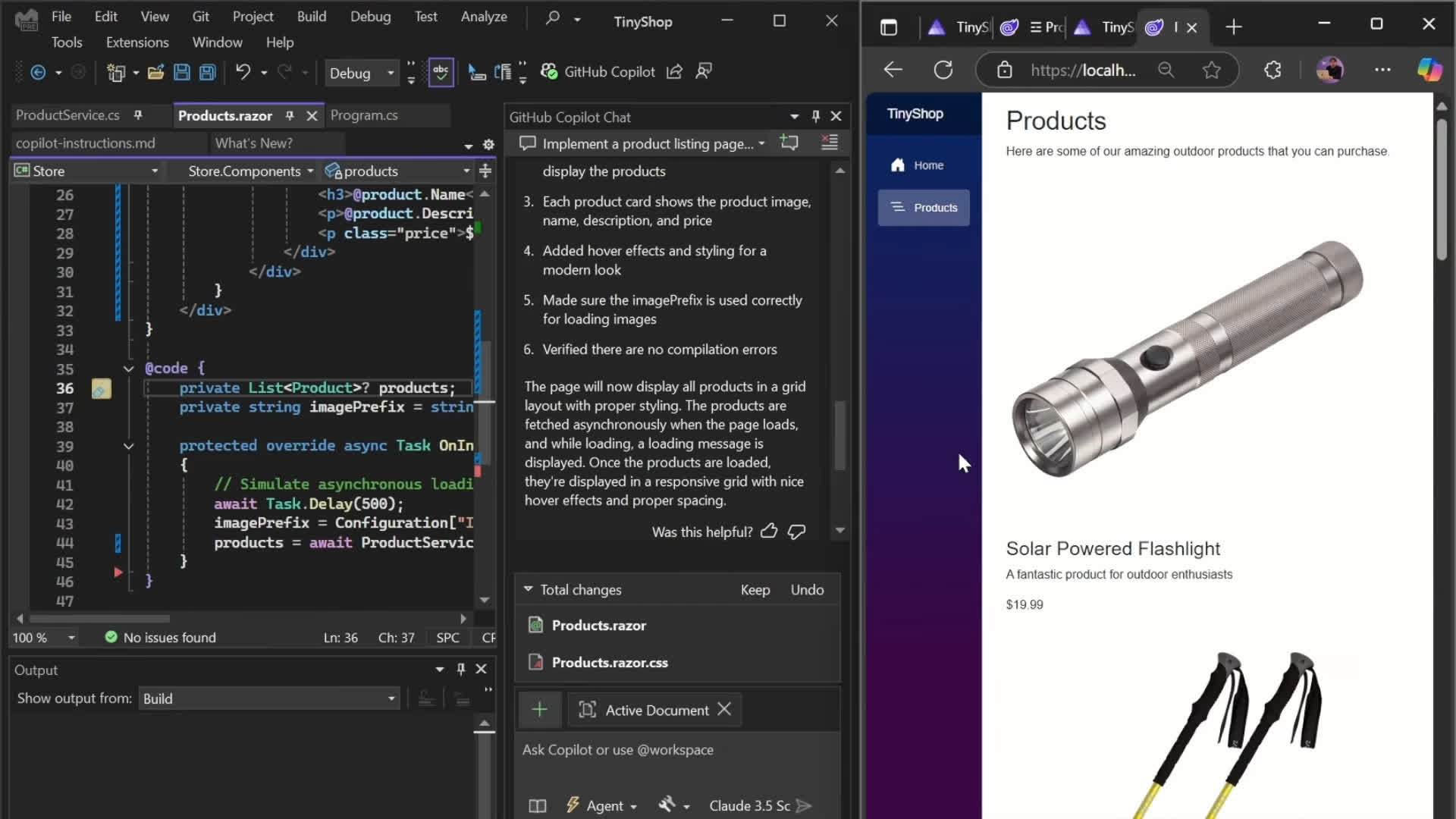
Task: Collapse the Total changes section
Action: click(528, 589)
